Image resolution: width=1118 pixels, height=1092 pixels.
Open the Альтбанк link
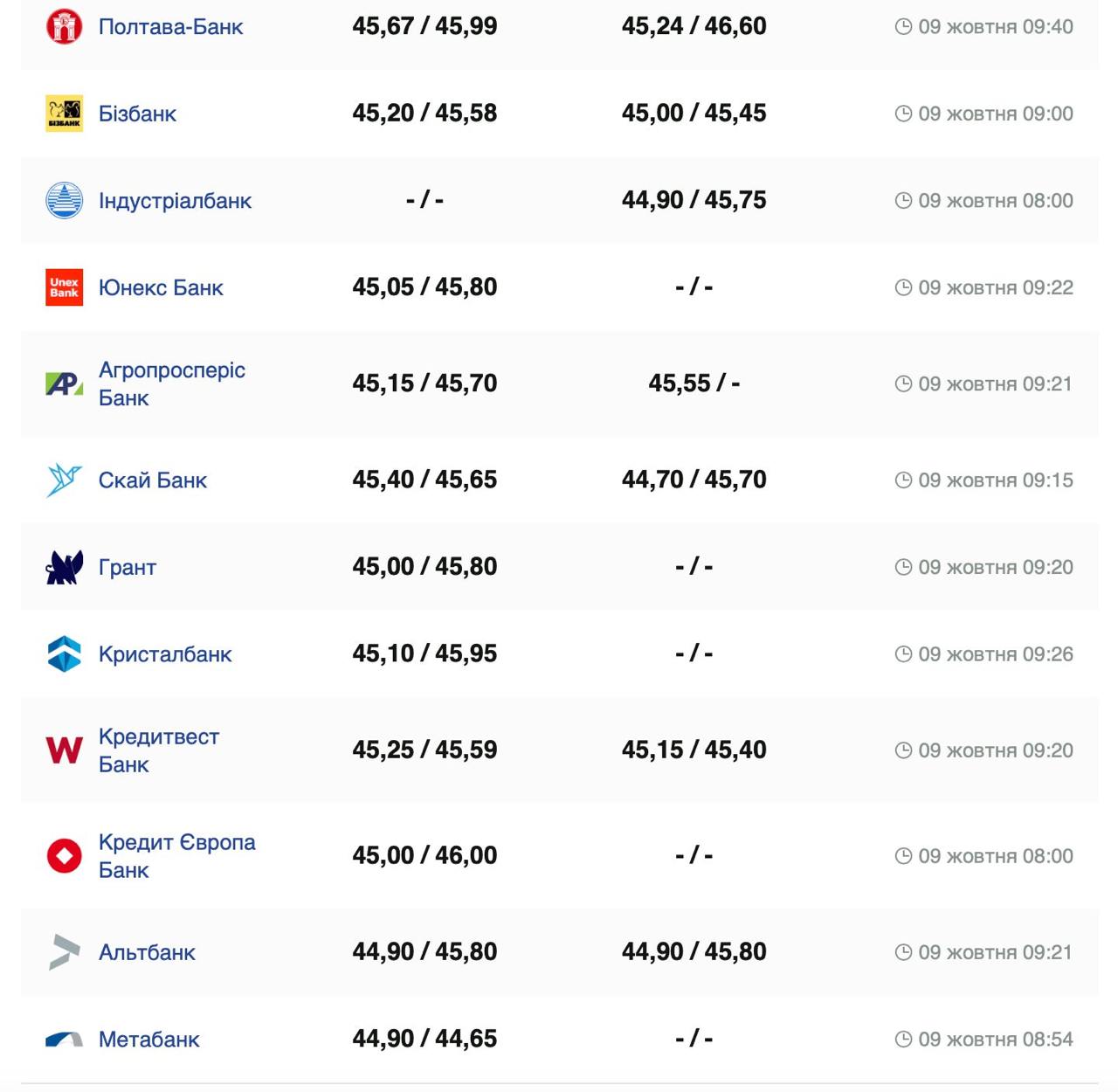point(147,952)
